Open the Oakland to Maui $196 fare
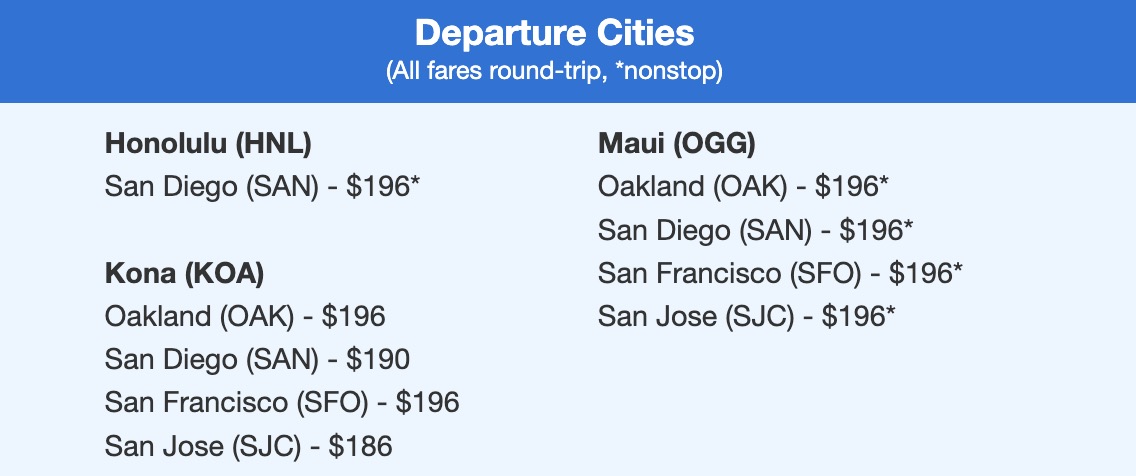The width and height of the screenshot is (1136, 476). pos(743,187)
